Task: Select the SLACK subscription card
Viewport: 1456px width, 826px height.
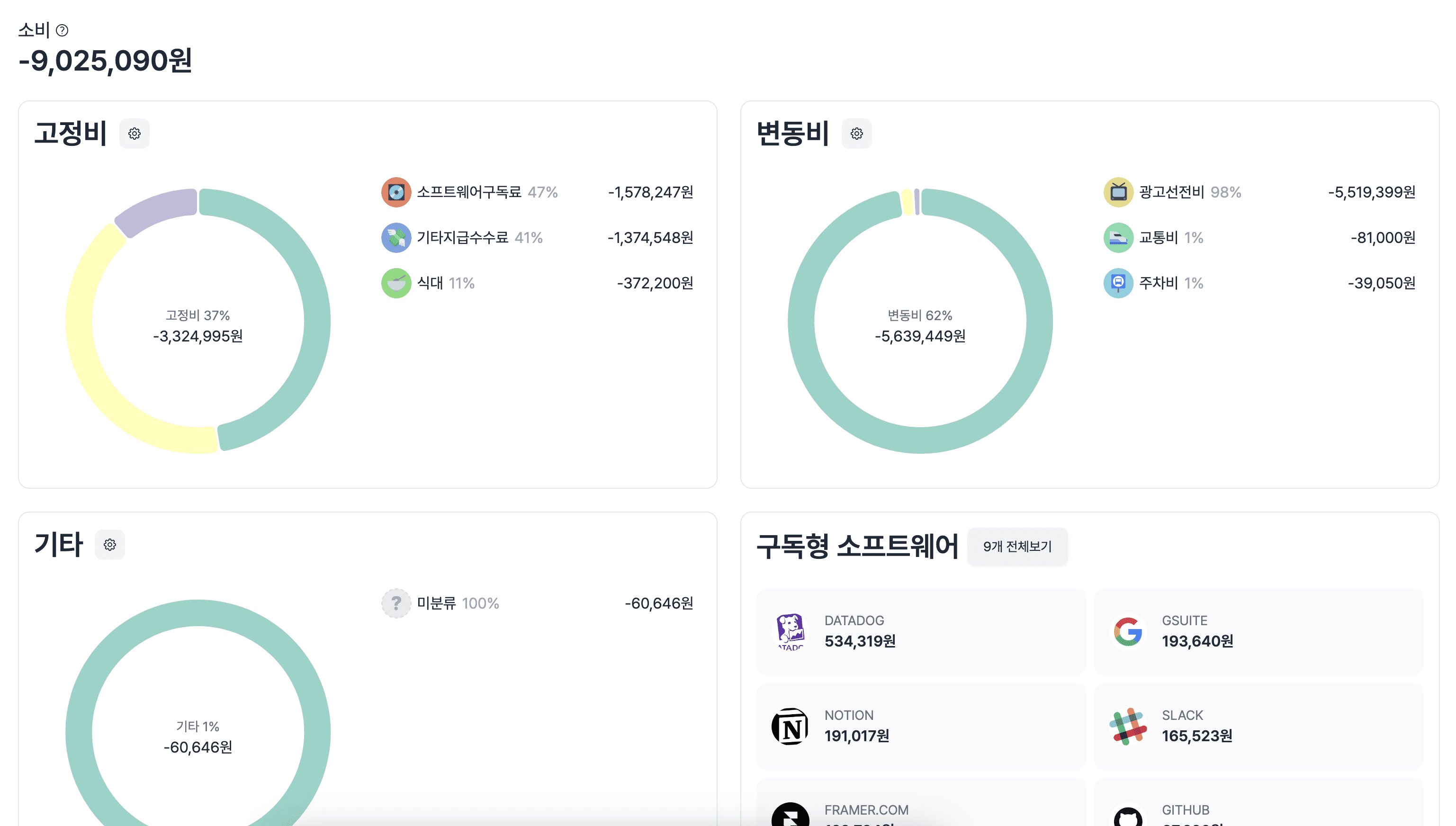Action: pyautogui.click(x=1258, y=726)
